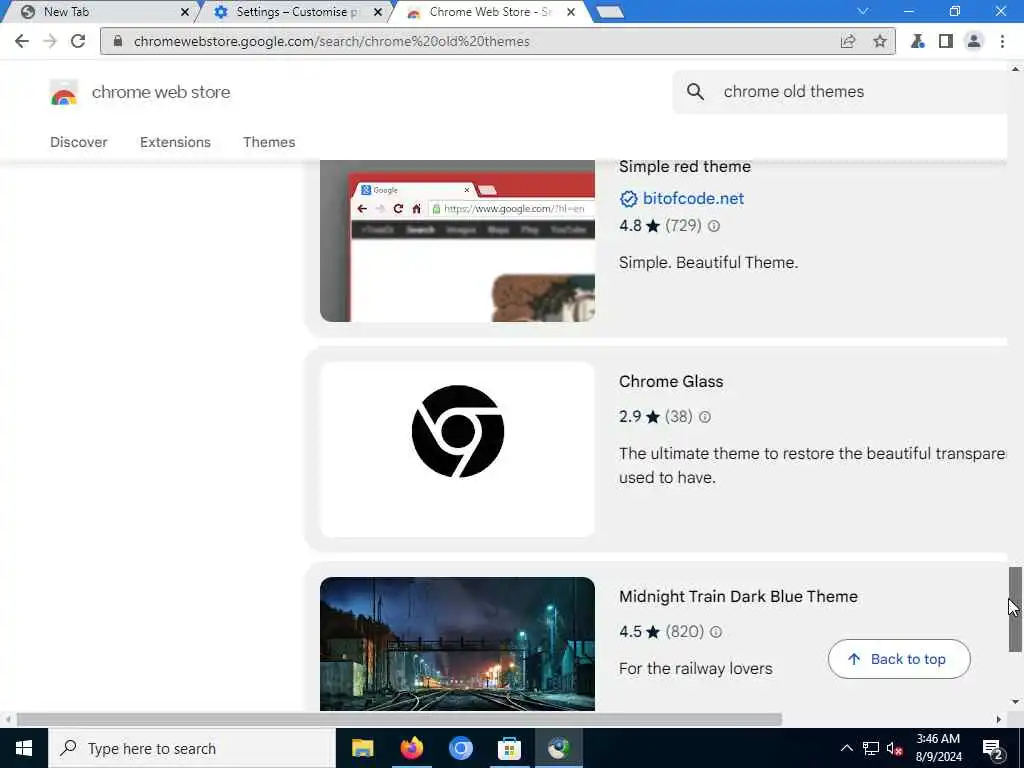Viewport: 1024px width, 768px height.
Task: Click the horizontal scrollbar thumb
Action: click(399, 719)
